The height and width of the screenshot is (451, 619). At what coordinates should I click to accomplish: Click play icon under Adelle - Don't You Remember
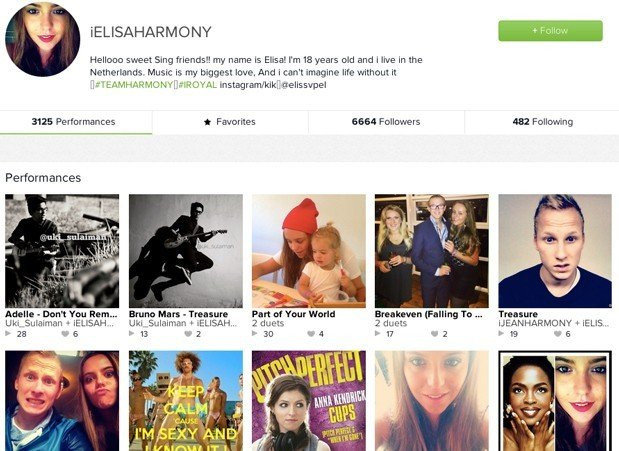[x=8, y=334]
